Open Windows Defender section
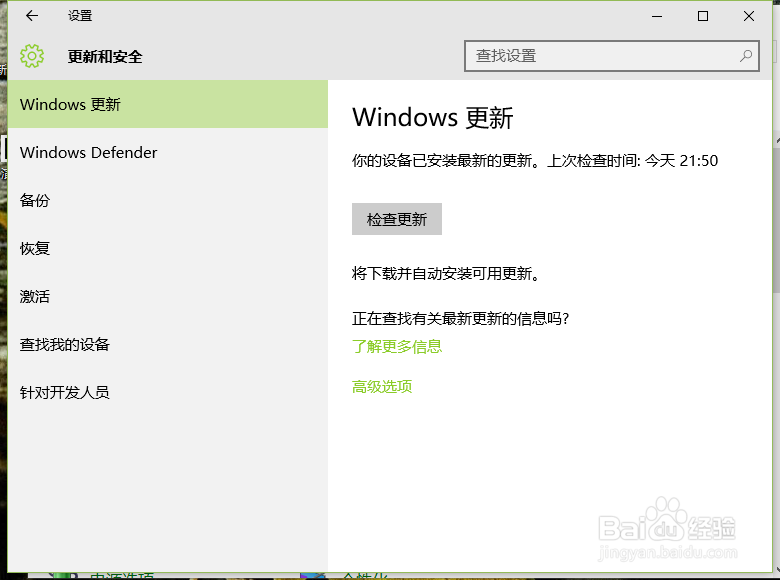The image size is (780, 580). (x=168, y=152)
